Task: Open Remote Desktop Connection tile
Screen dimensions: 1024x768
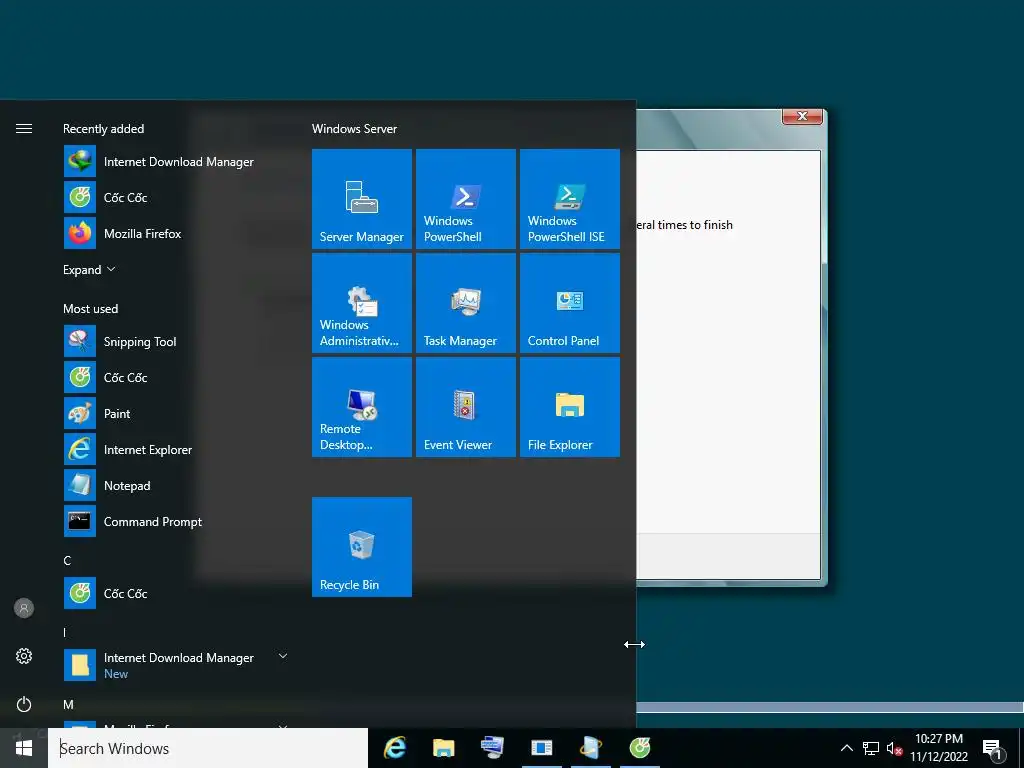Action: pyautogui.click(x=362, y=406)
